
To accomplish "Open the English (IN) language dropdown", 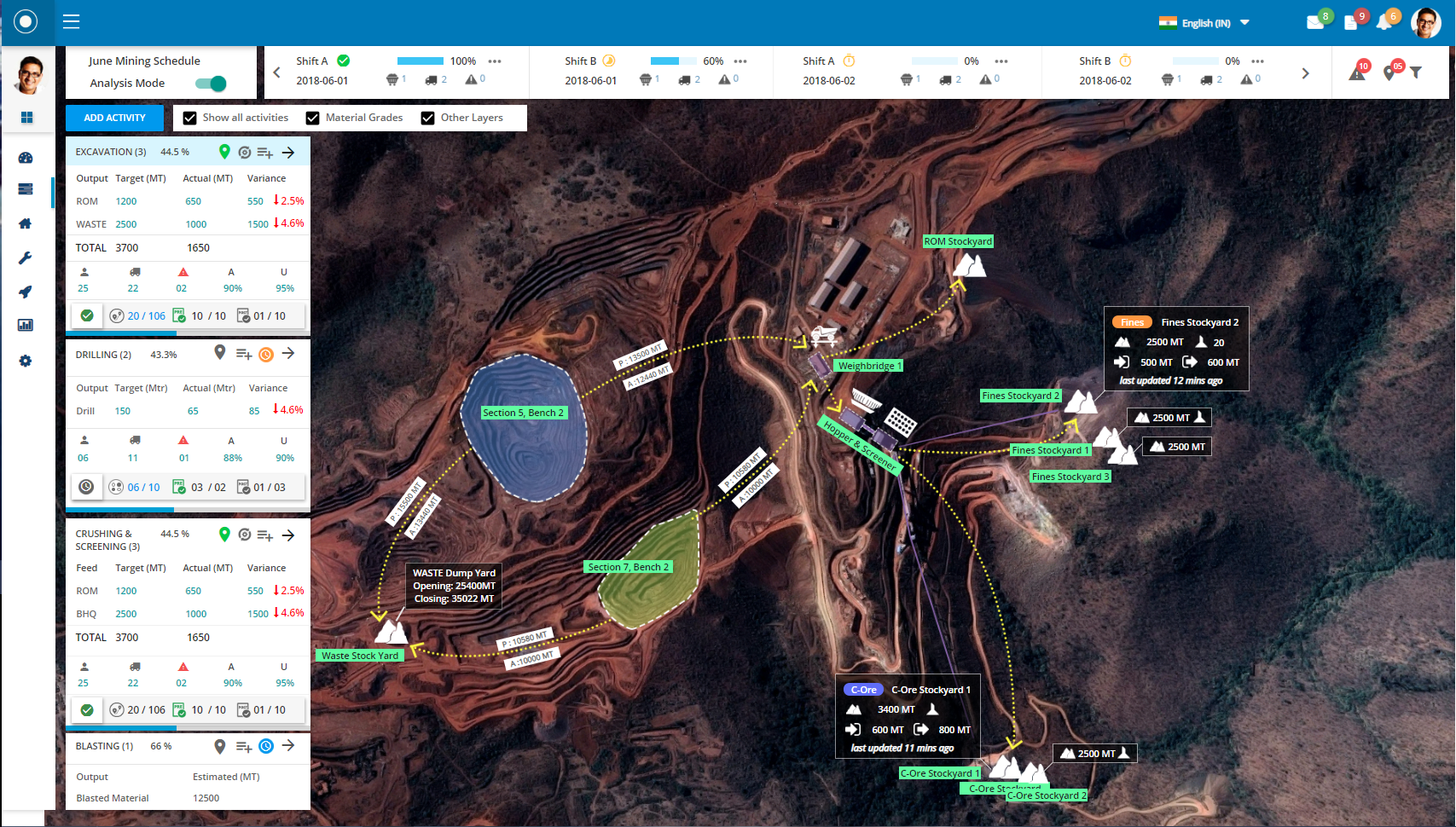I will [x=1204, y=23].
